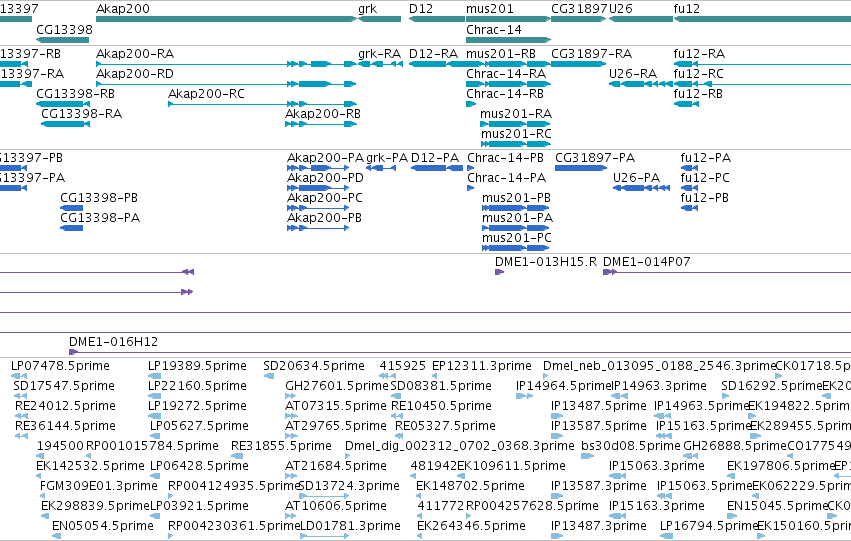Select EST EK264346.5prime
The width and height of the screenshot is (851, 541).
tap(422, 536)
